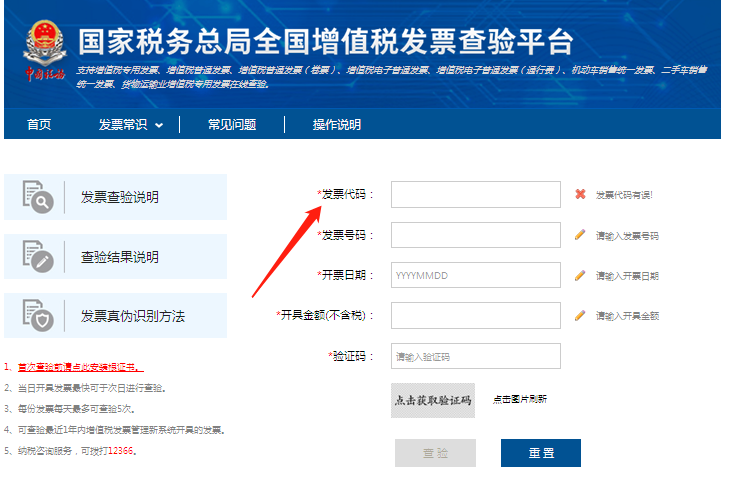
Task: Go to 首页 in navigation bar
Action: tap(39, 125)
